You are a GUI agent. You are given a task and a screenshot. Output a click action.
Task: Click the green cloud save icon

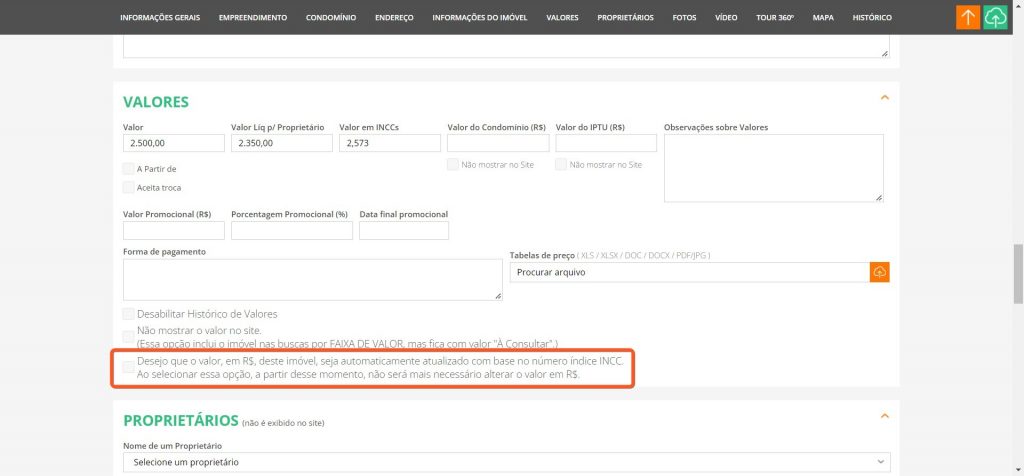[x=995, y=17]
